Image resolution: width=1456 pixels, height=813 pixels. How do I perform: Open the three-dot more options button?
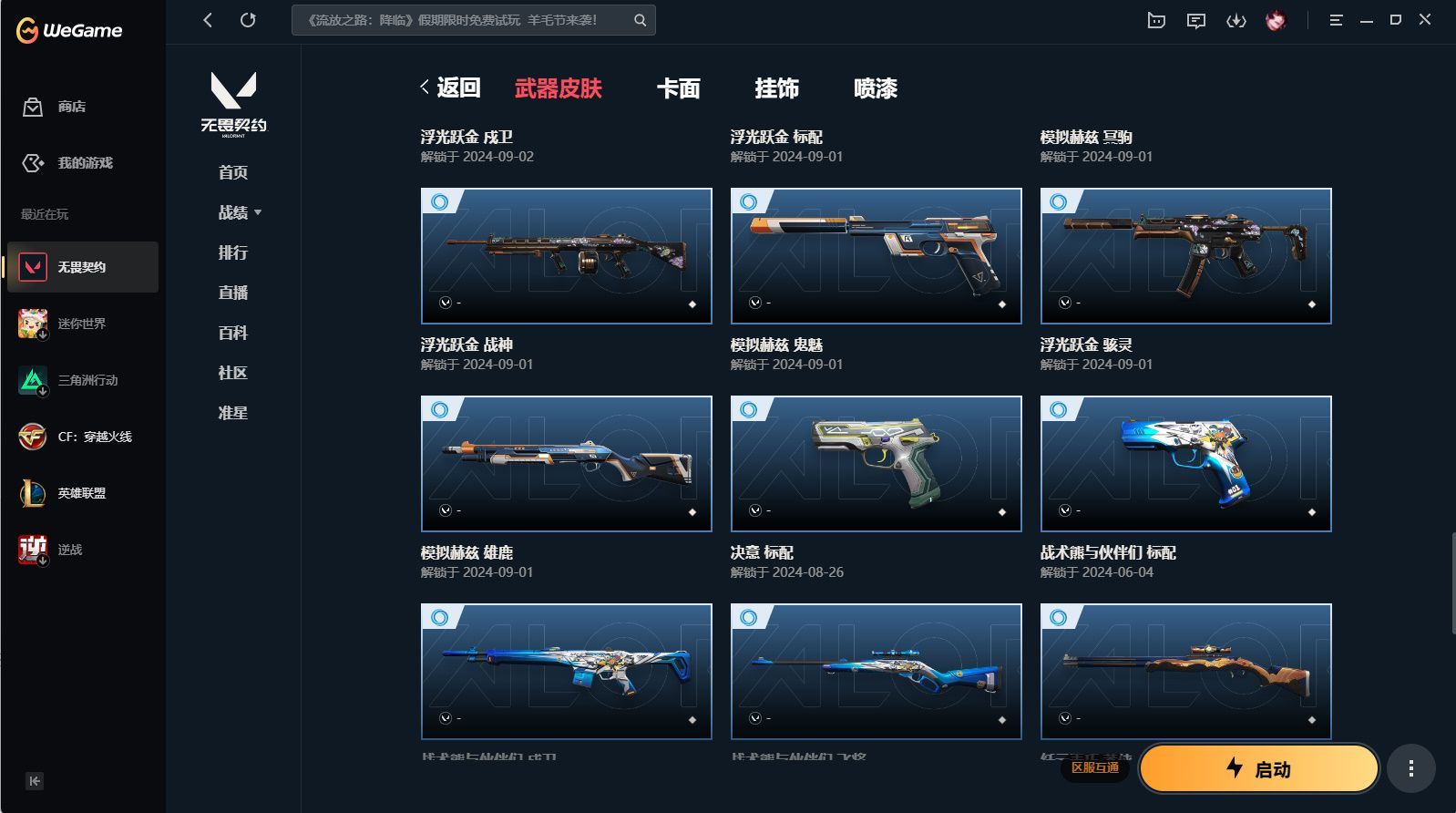pyautogui.click(x=1411, y=768)
